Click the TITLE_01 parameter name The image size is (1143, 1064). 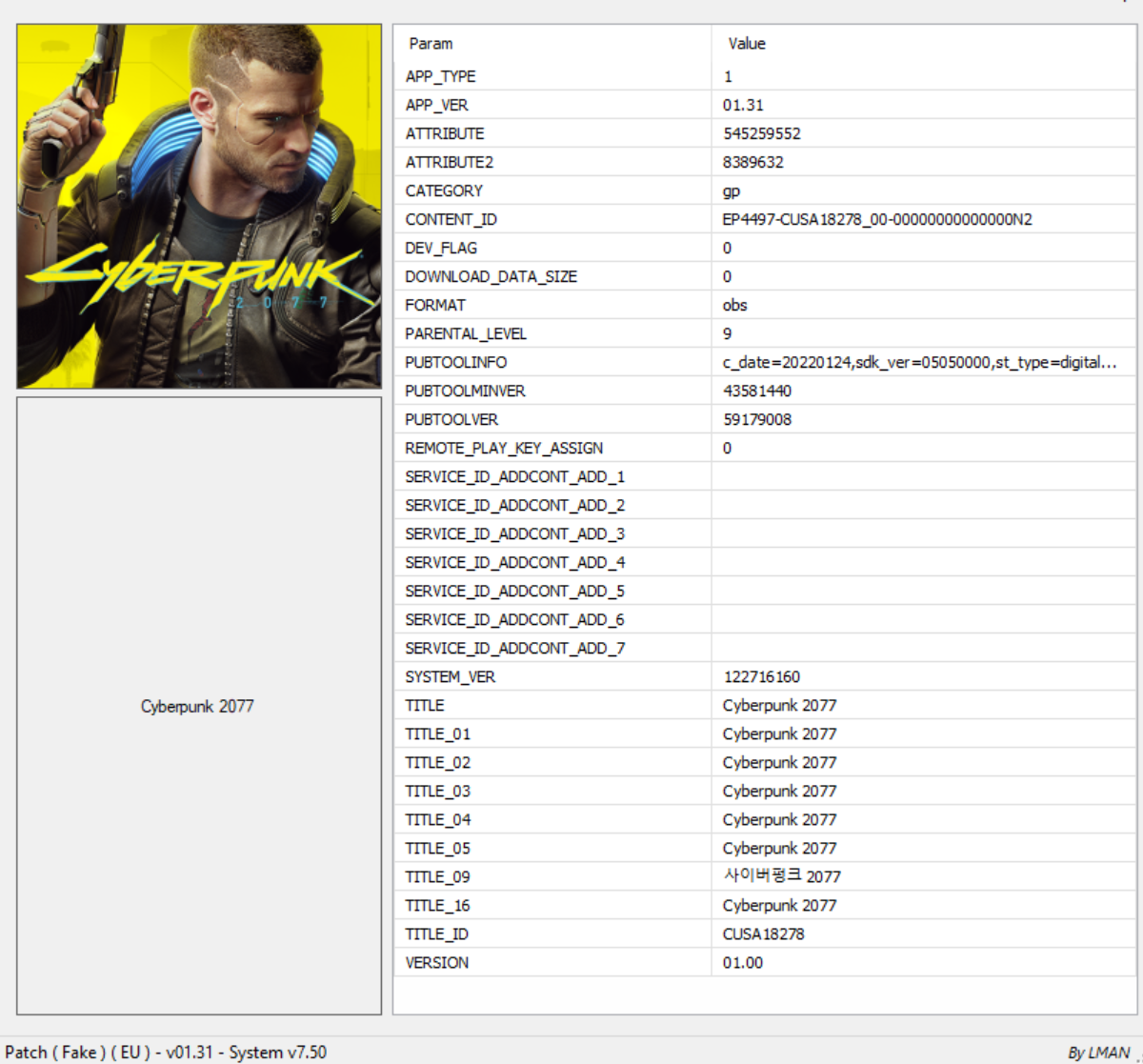tap(438, 733)
